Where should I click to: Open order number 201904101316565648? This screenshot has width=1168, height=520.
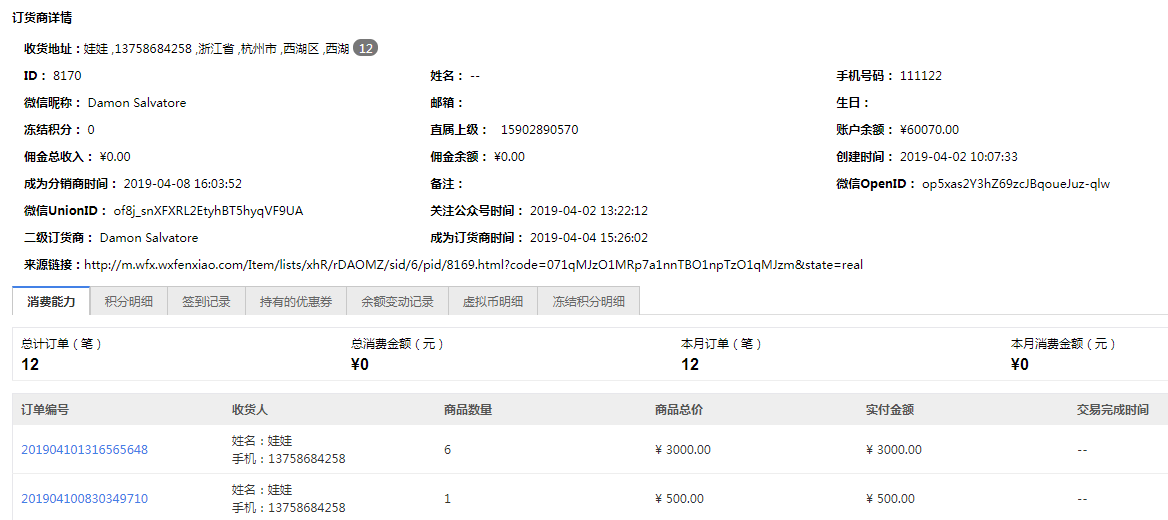[x=85, y=450]
